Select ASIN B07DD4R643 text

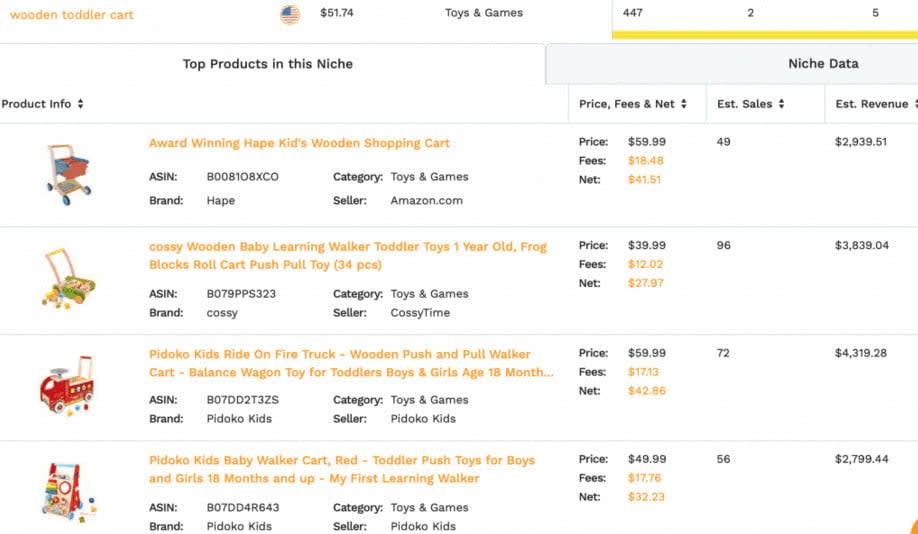coord(242,508)
